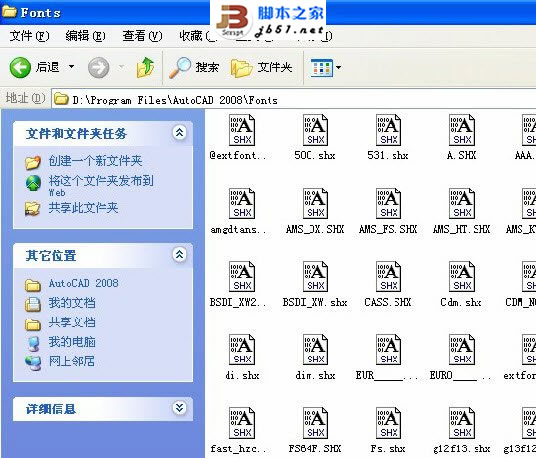536x458 pixels.
Task: Open the 查看(V) menu
Action: tap(142, 36)
